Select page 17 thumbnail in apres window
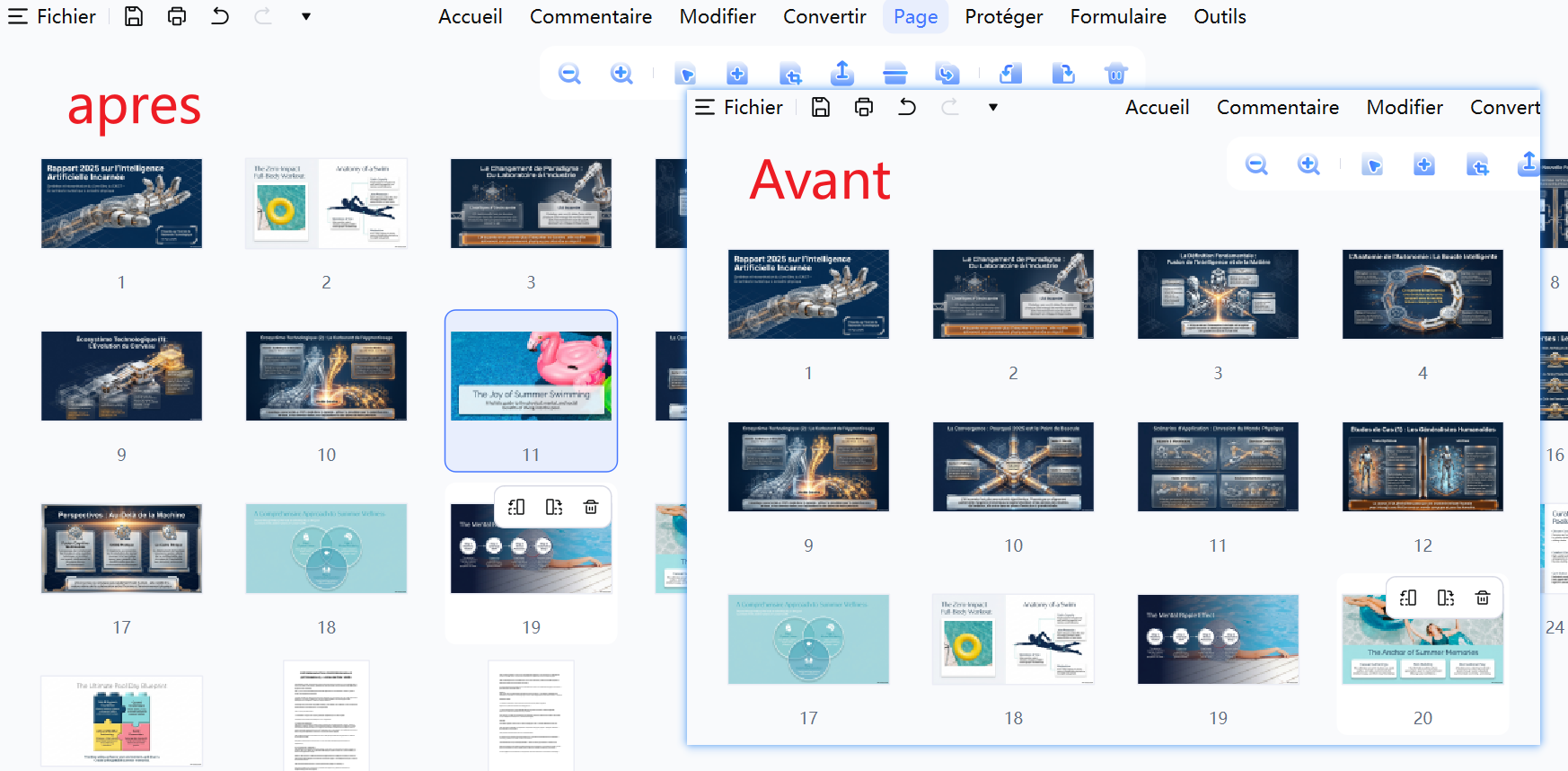1568x771 pixels. tap(121, 548)
